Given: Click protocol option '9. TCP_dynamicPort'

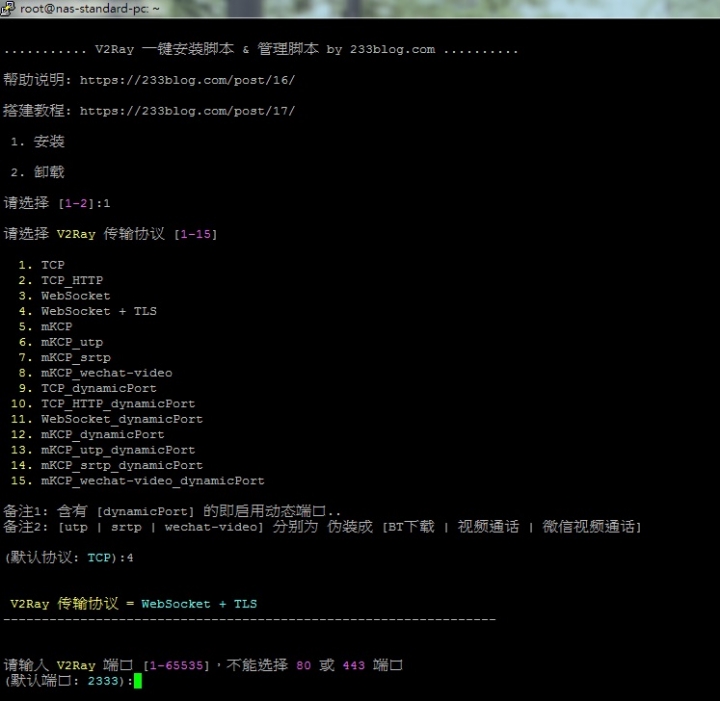Looking at the screenshot, I should tap(88, 388).
